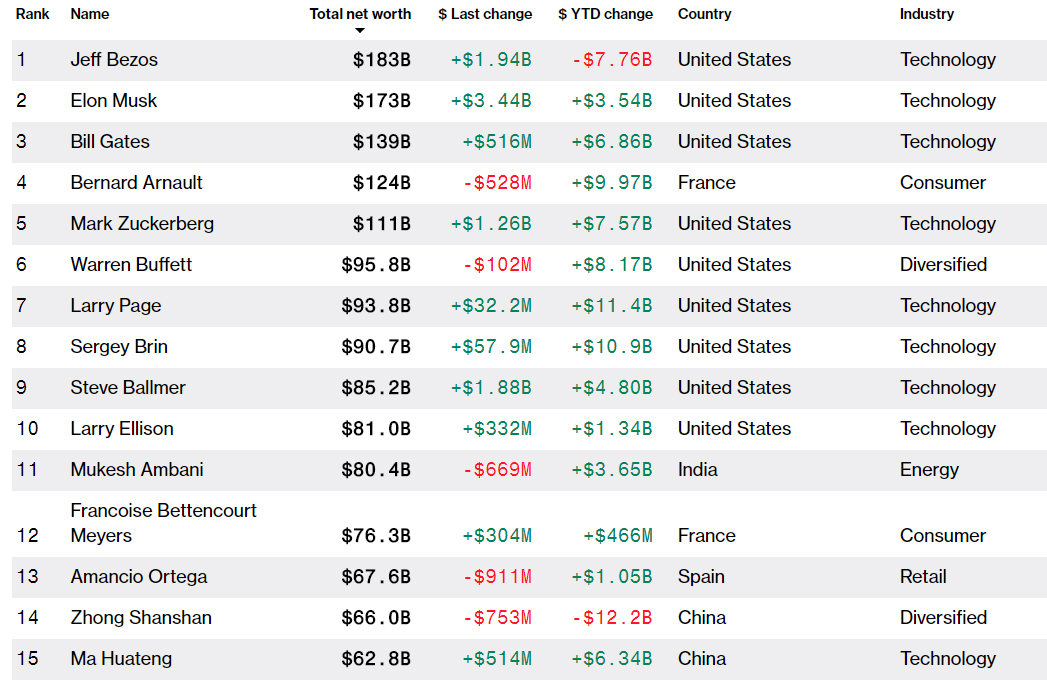
Task: Sort by Total net worth column header
Action: tap(360, 14)
